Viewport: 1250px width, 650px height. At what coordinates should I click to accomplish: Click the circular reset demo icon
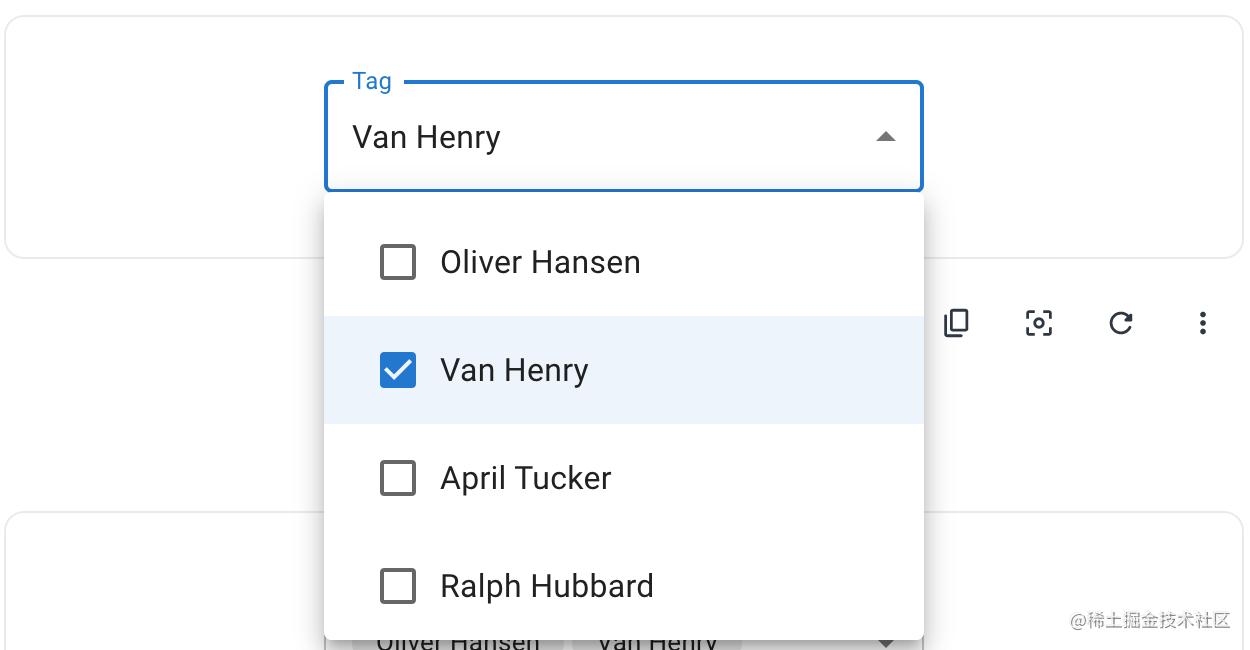[x=1121, y=323]
